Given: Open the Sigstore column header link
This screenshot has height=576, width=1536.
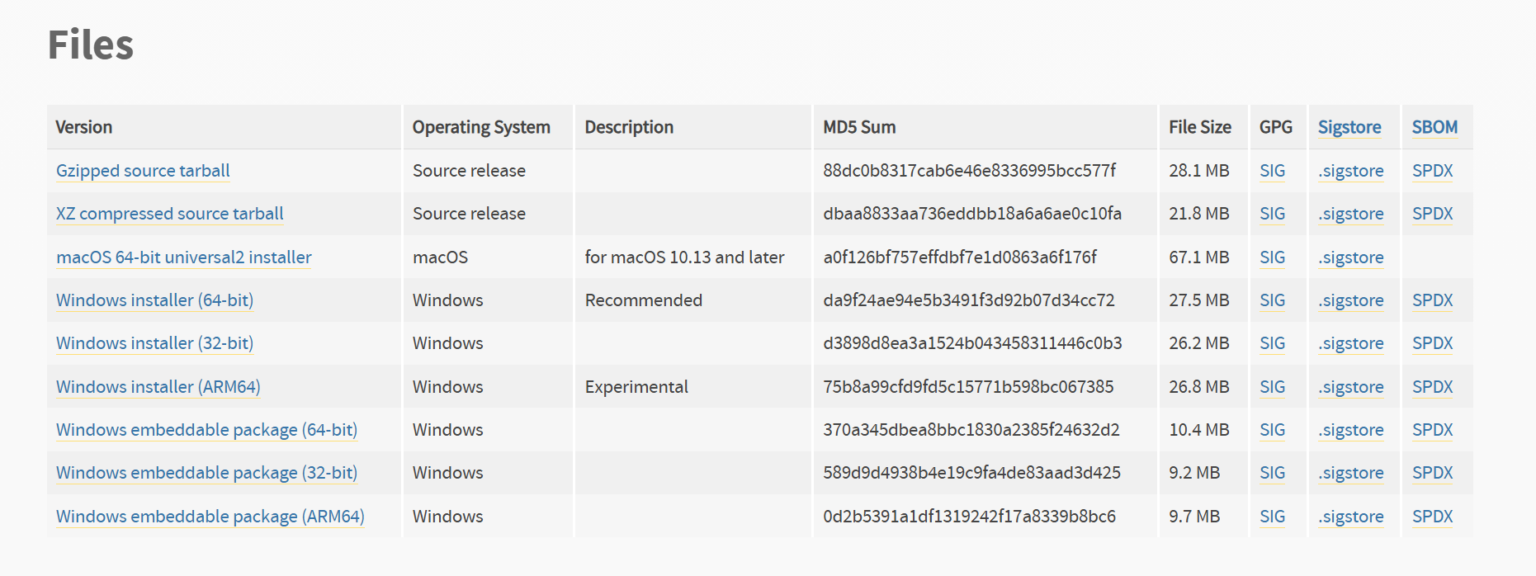Looking at the screenshot, I should (1349, 127).
